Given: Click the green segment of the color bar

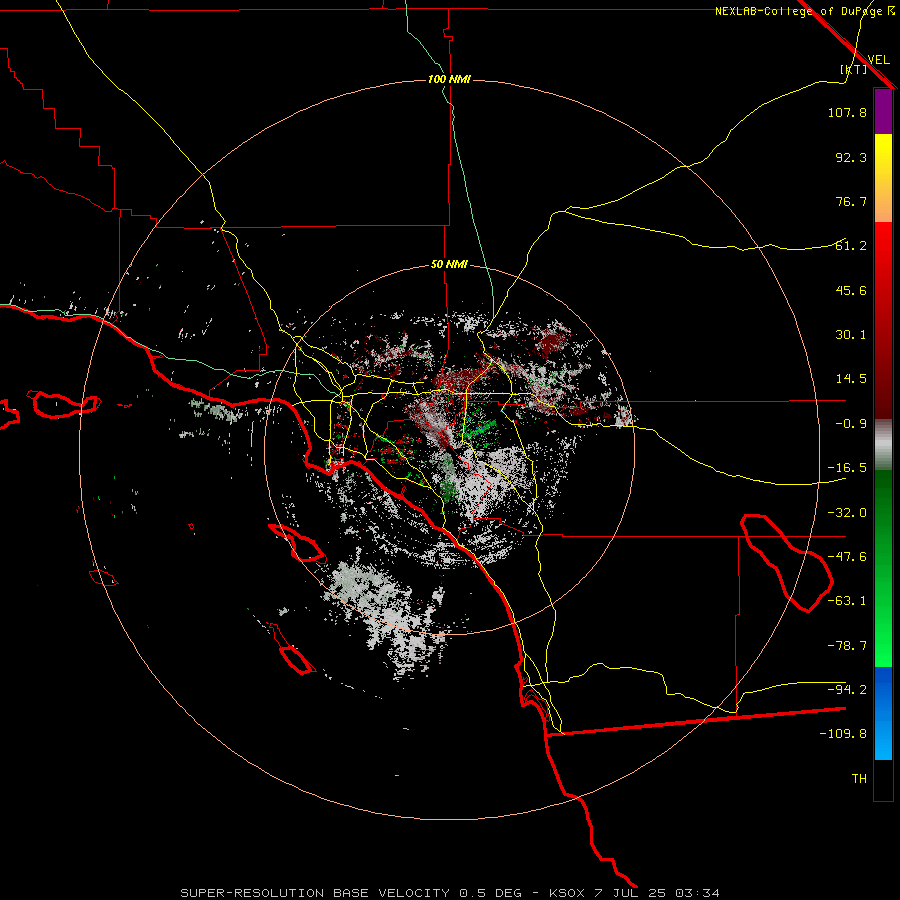Looking at the screenshot, I should coord(883,569).
